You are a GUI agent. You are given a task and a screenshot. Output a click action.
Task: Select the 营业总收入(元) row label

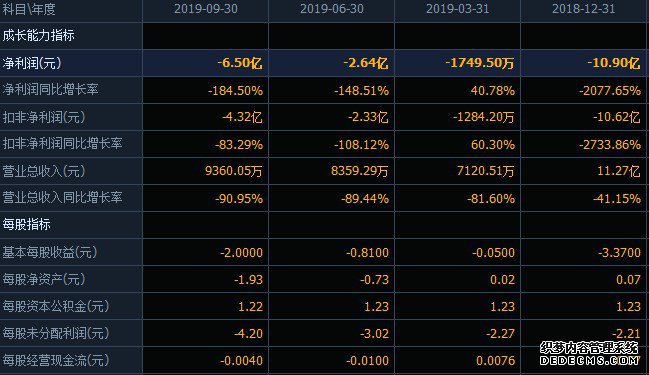(44, 171)
